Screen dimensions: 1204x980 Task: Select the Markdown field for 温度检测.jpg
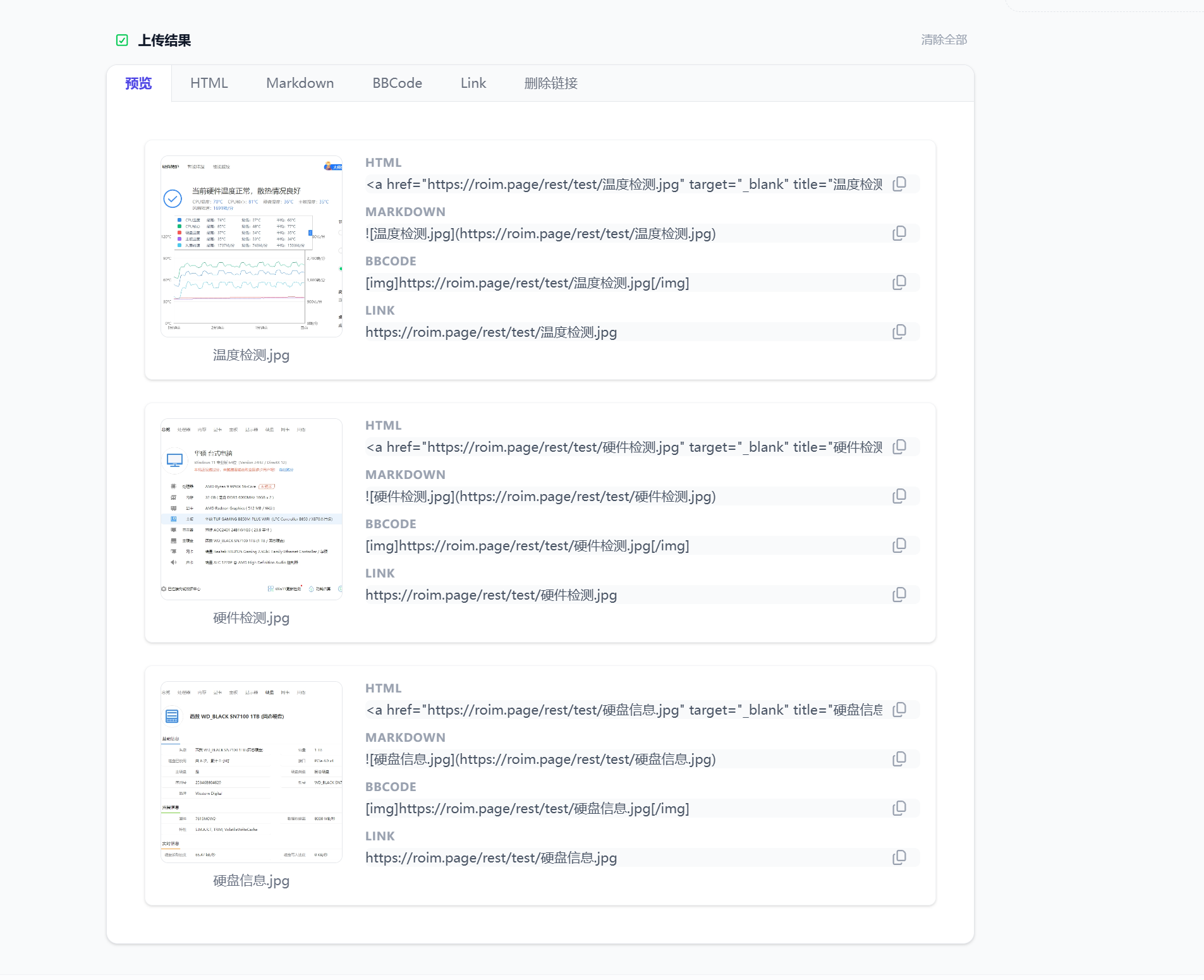click(x=624, y=233)
